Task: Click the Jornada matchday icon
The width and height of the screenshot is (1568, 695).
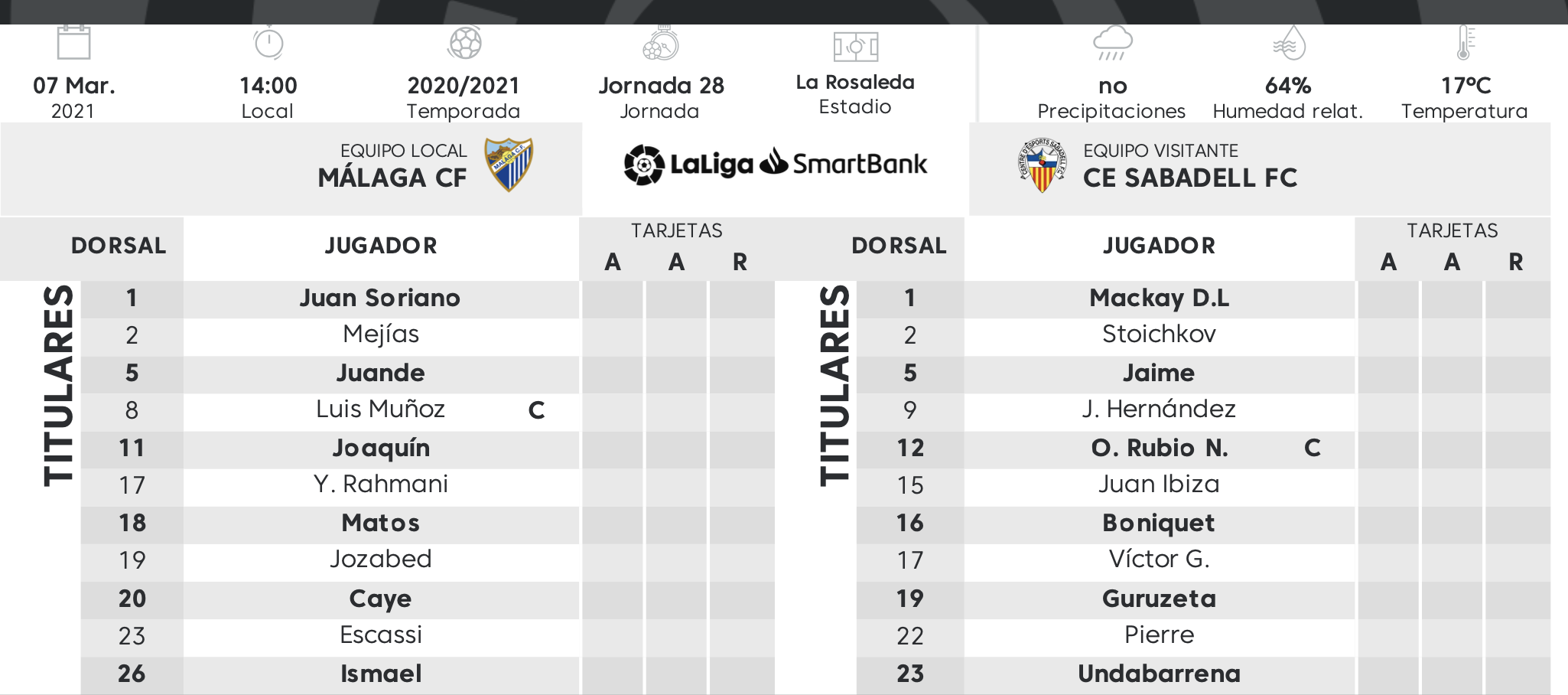Action: click(661, 43)
